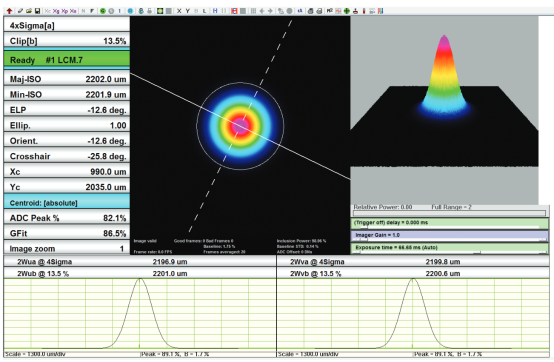This screenshot has width=554, height=362.
Task: Click the Y profile toolbar icon
Action: [188, 11]
